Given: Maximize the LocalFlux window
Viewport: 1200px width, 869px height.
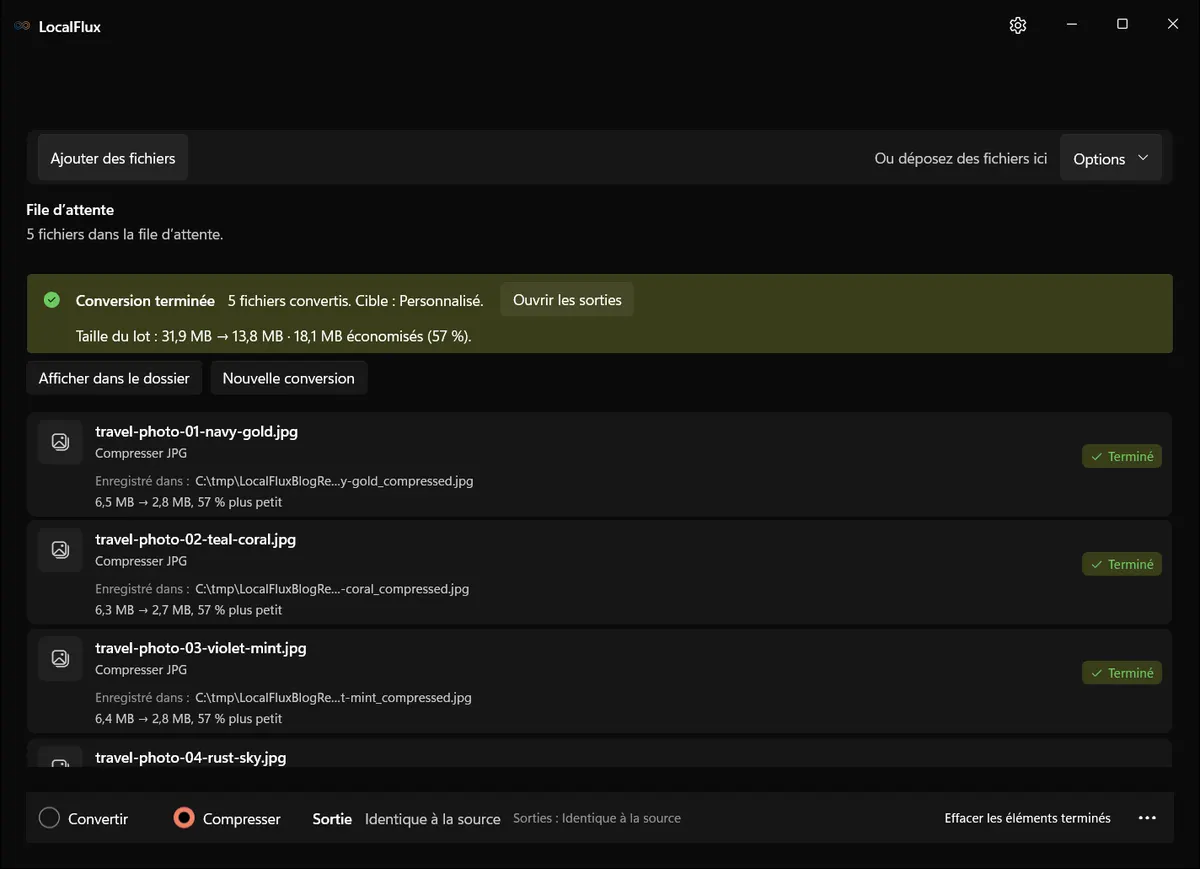Looking at the screenshot, I should click(x=1122, y=25).
